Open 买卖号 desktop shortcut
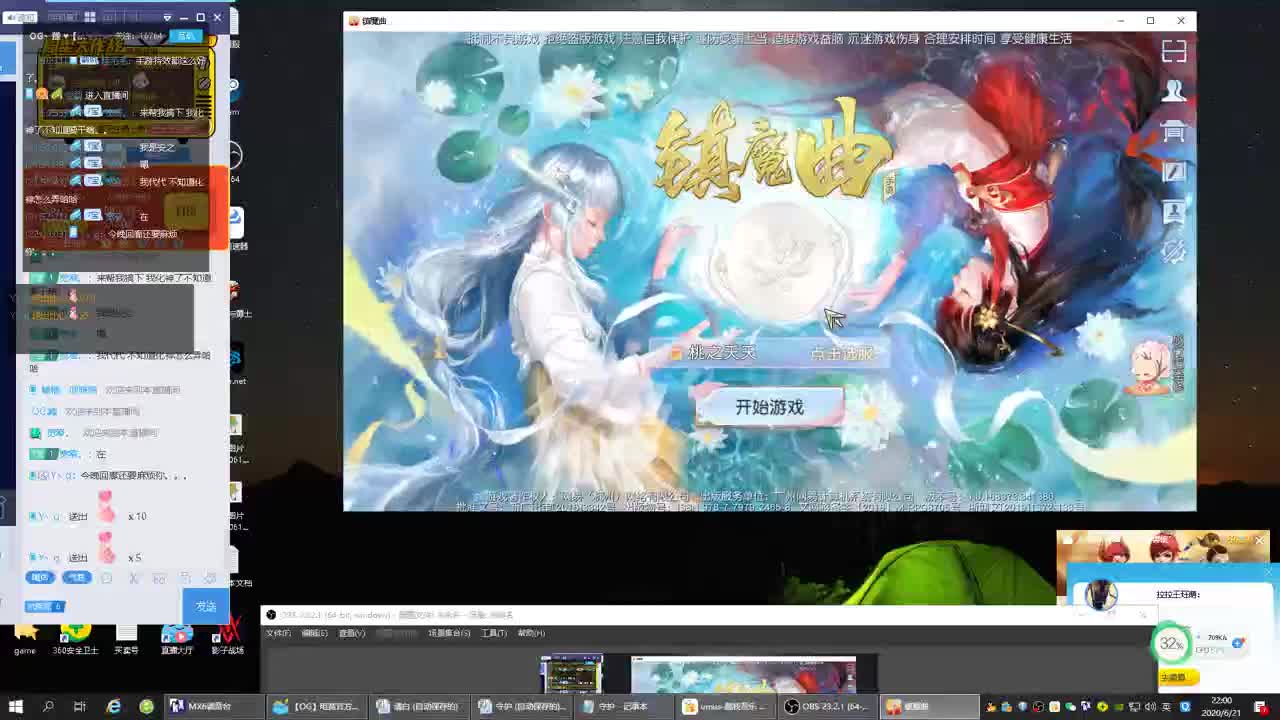This screenshot has height=720, width=1280. tap(126, 637)
